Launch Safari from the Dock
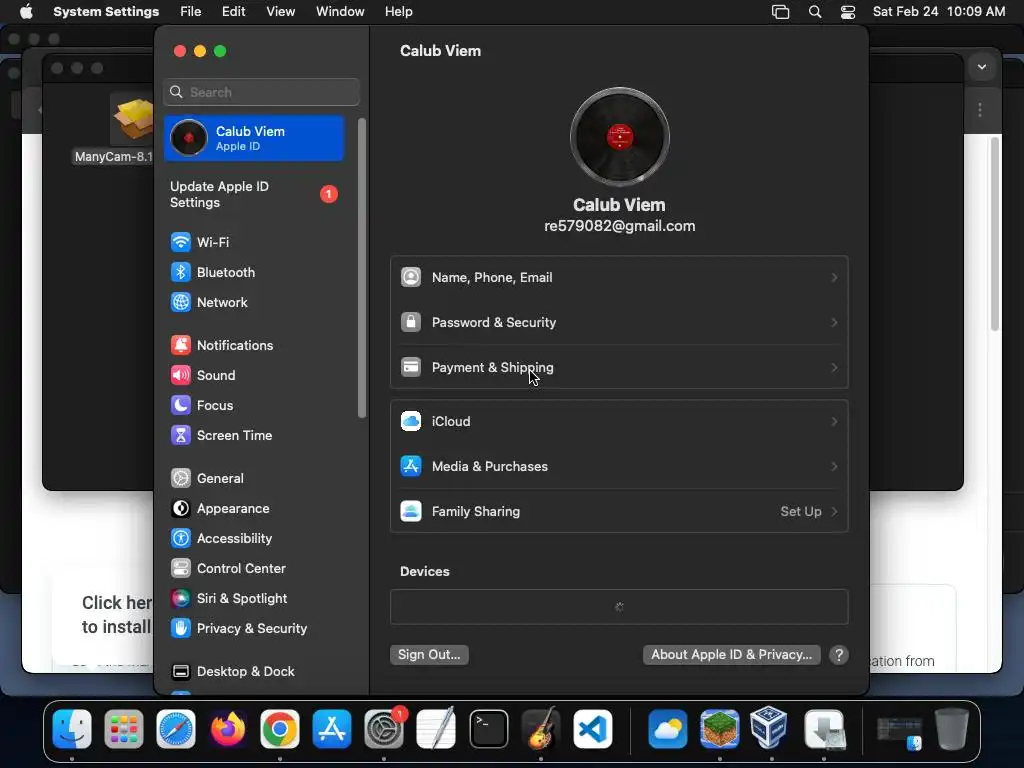Screen dimensions: 1024x768 176,729
